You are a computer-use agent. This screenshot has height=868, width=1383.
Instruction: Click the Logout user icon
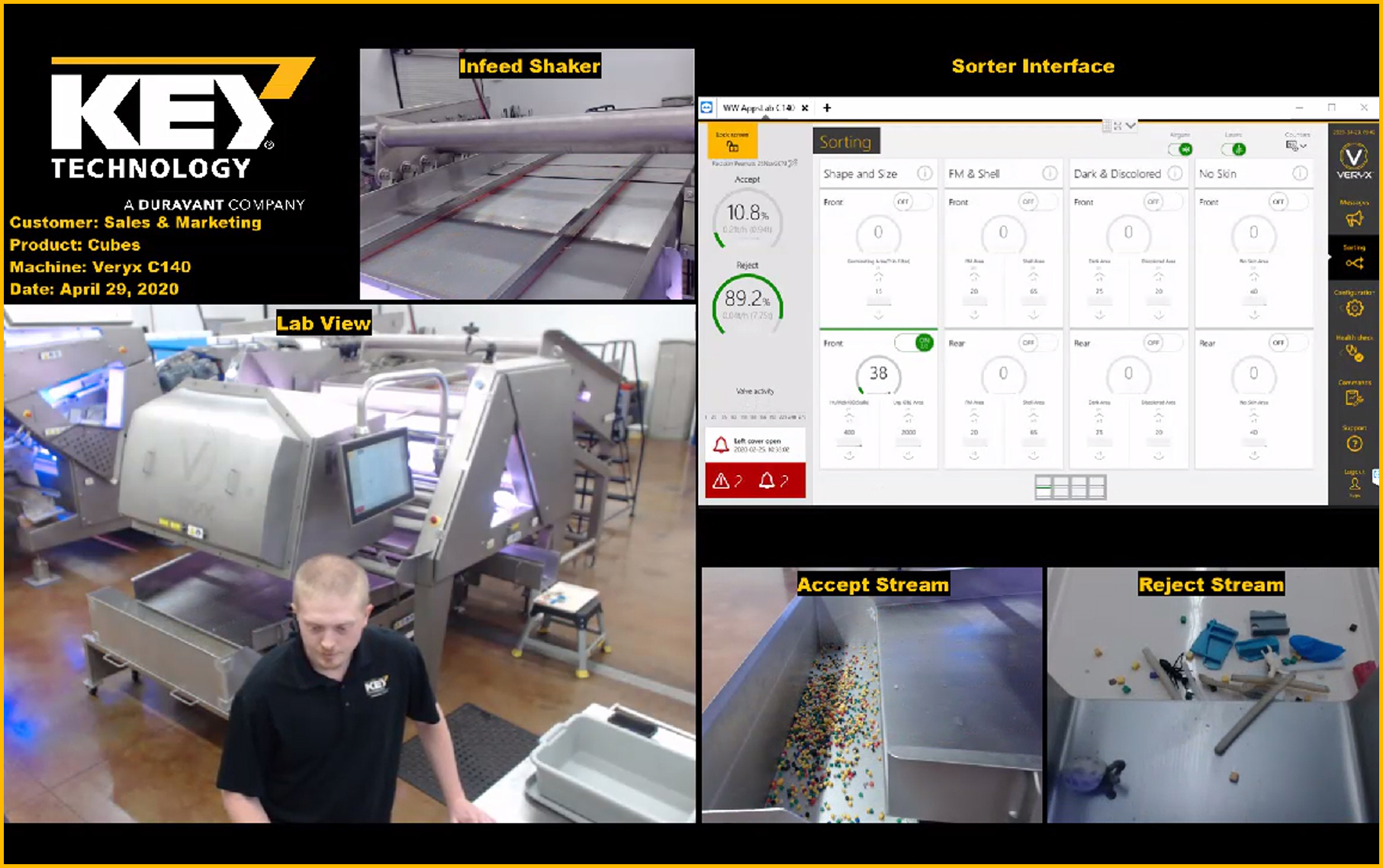pos(1354,484)
